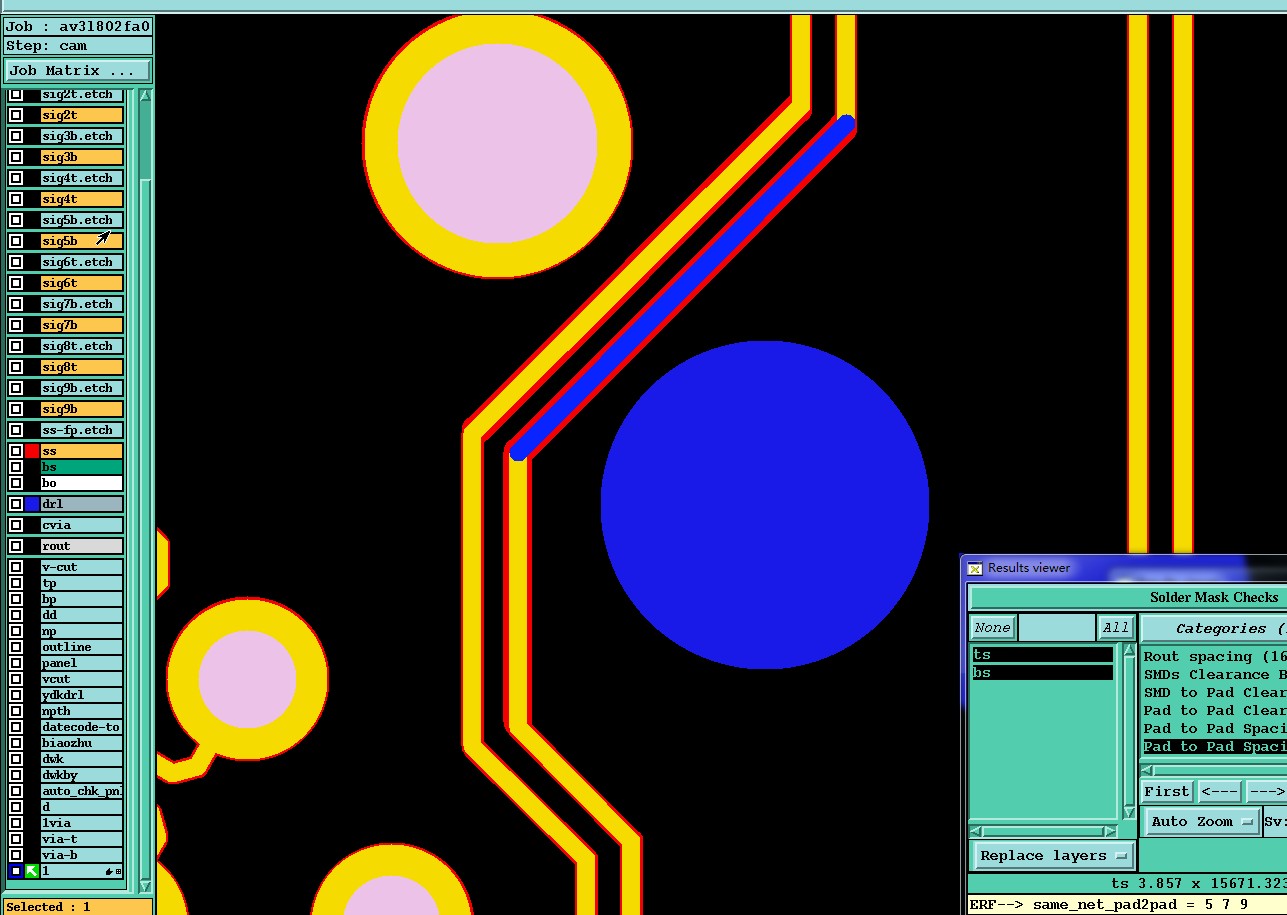1287x915 pixels.
Task: Select the sig9b layer name
Action: 82,409
